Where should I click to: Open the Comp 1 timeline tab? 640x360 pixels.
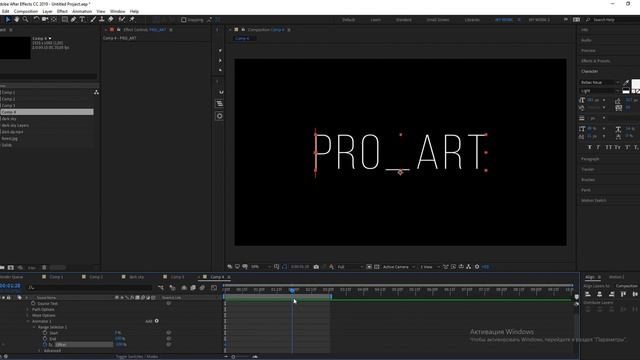coord(56,277)
